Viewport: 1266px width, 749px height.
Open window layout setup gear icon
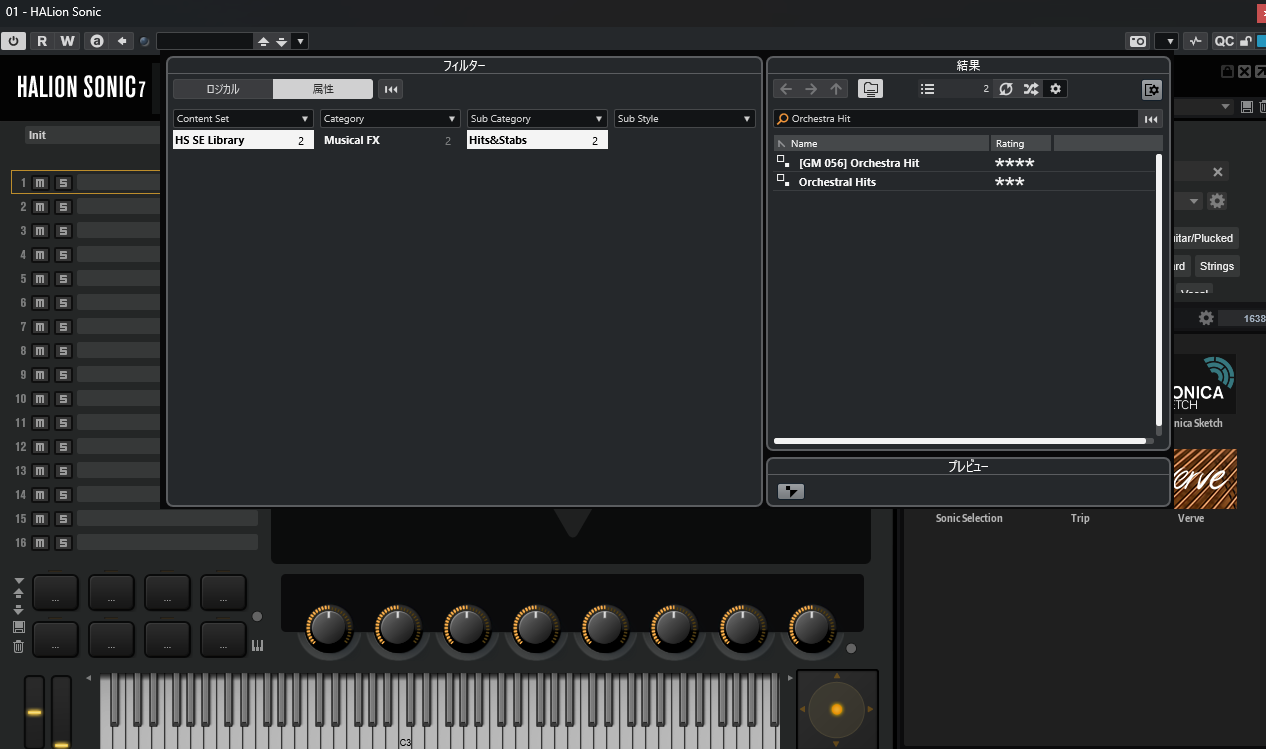pos(1151,90)
